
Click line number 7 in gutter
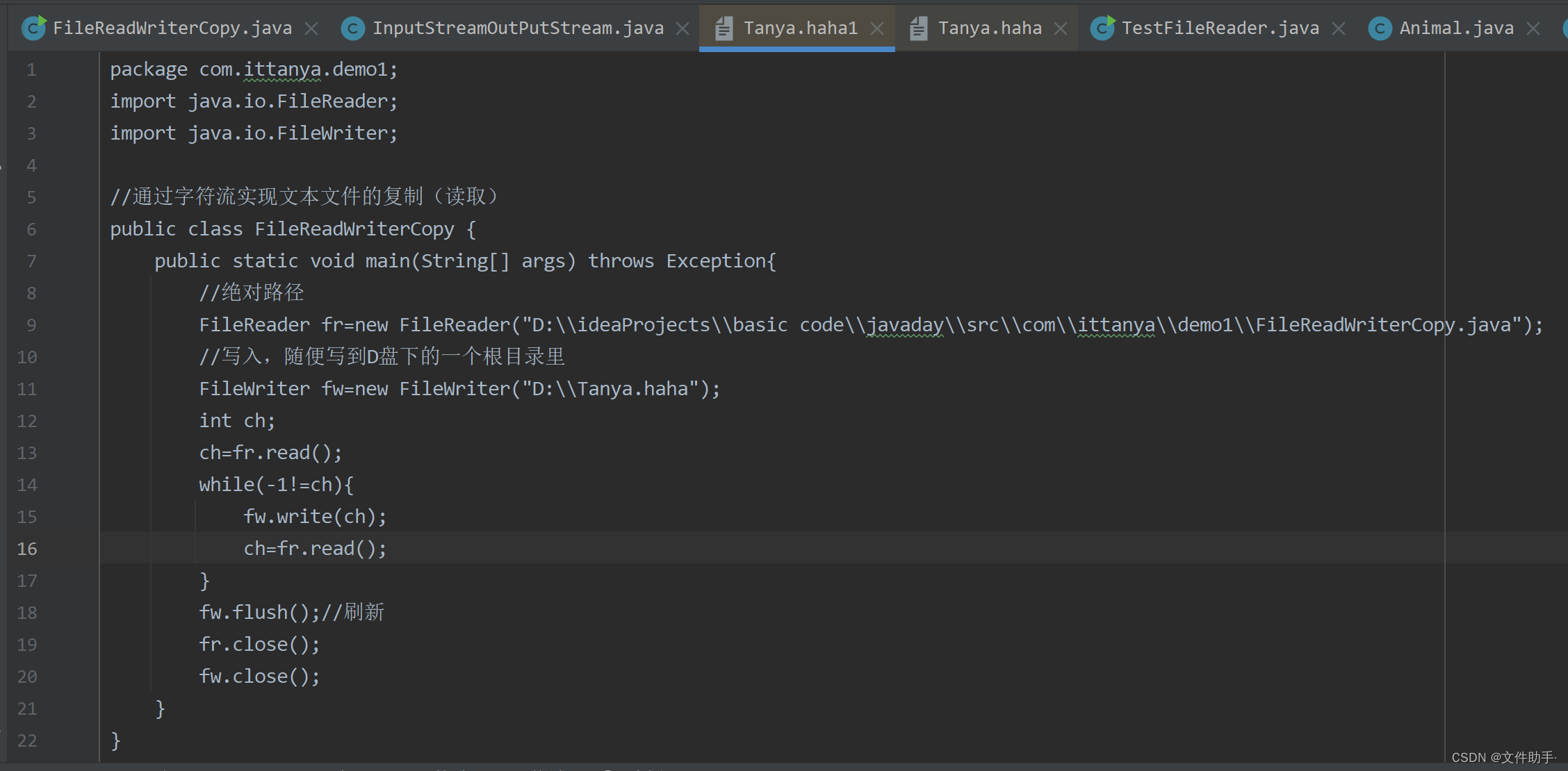click(x=31, y=261)
